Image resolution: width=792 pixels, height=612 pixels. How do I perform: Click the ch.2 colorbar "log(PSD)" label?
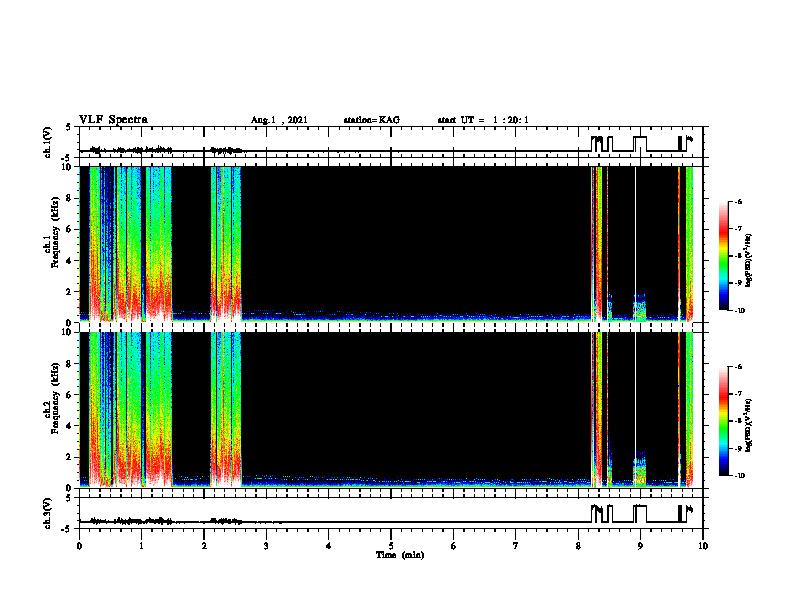point(749,426)
